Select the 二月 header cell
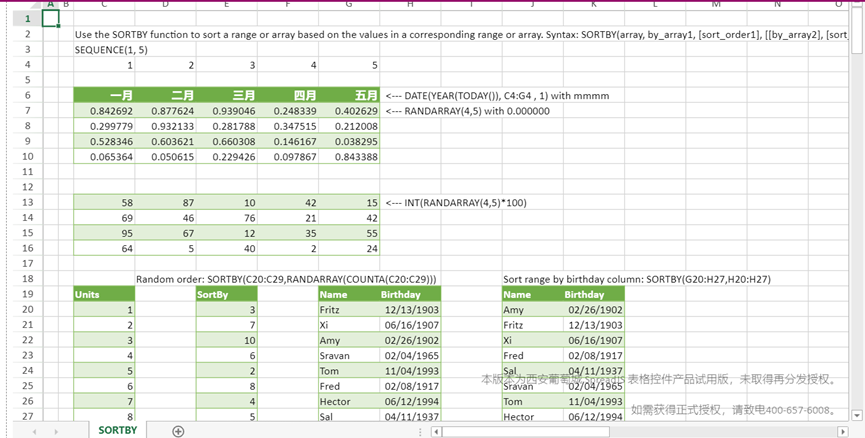The height and width of the screenshot is (438, 865). (165, 95)
